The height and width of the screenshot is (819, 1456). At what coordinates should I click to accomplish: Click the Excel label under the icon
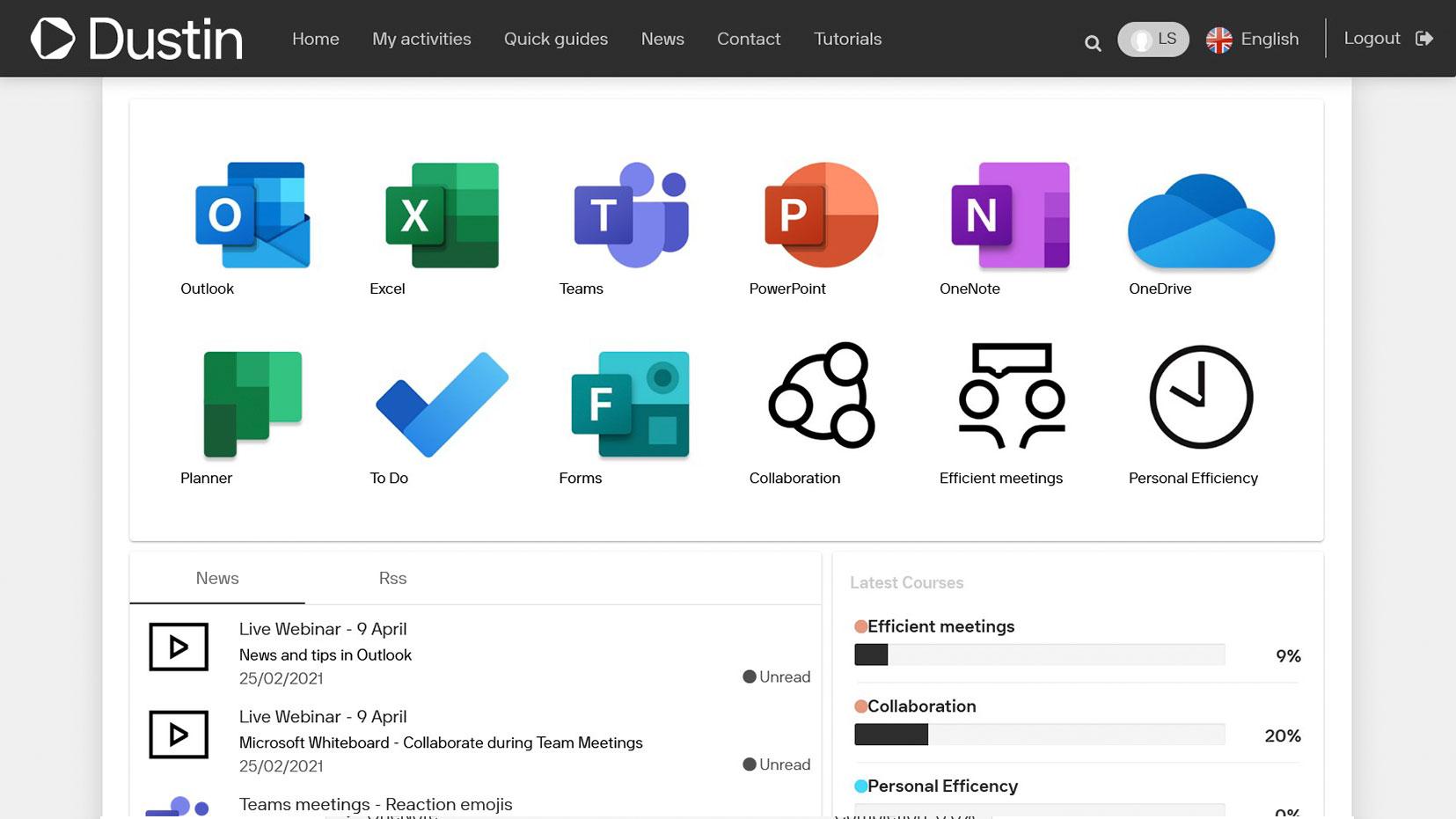387,289
